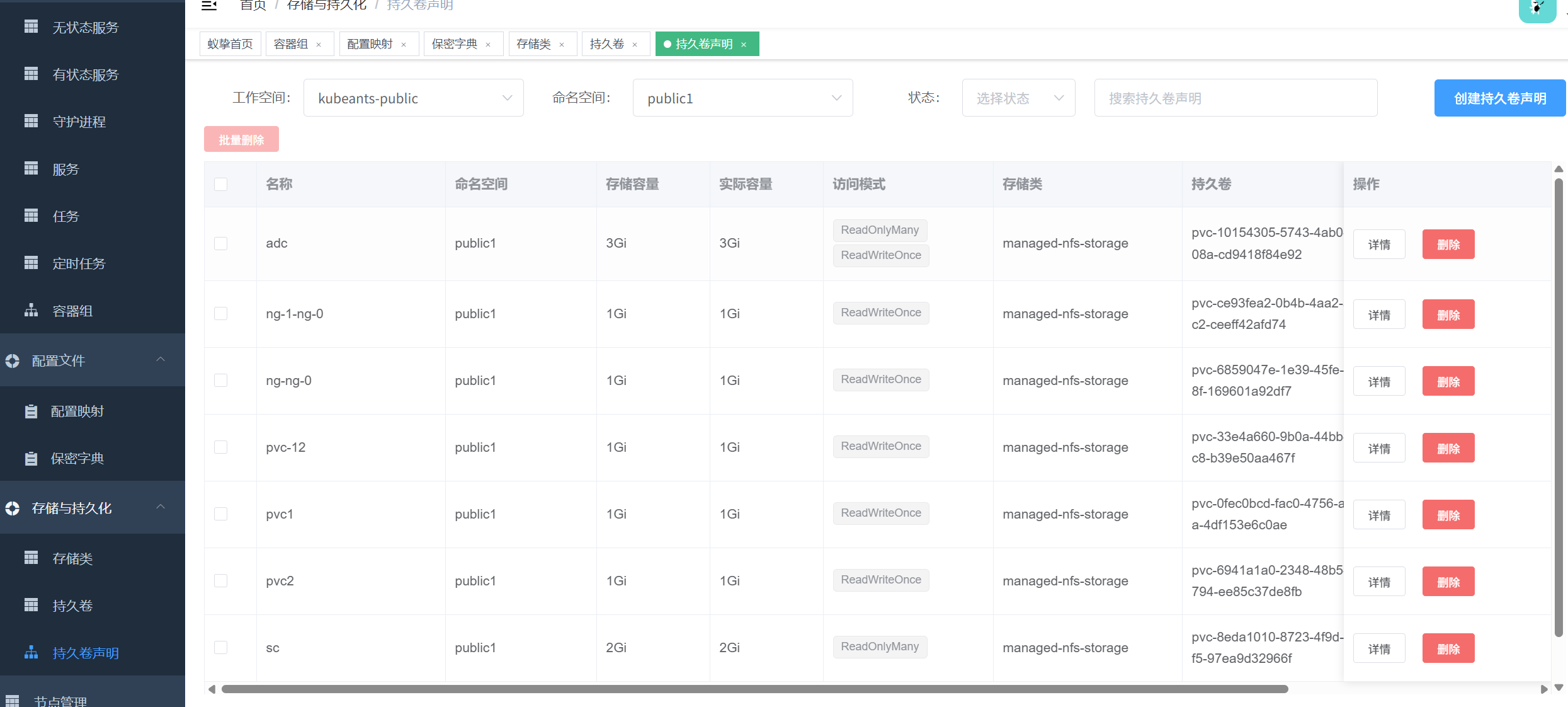Toggle the select-all header checkbox

[220, 184]
